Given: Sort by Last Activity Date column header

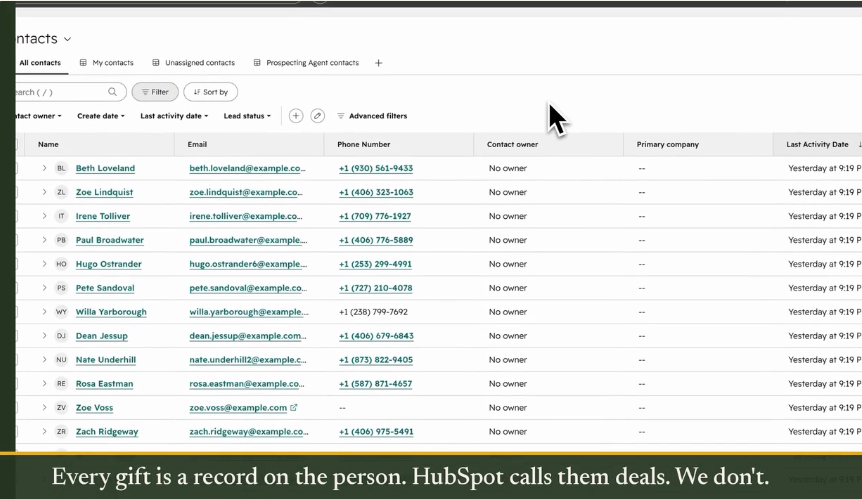Looking at the screenshot, I should [x=817, y=145].
